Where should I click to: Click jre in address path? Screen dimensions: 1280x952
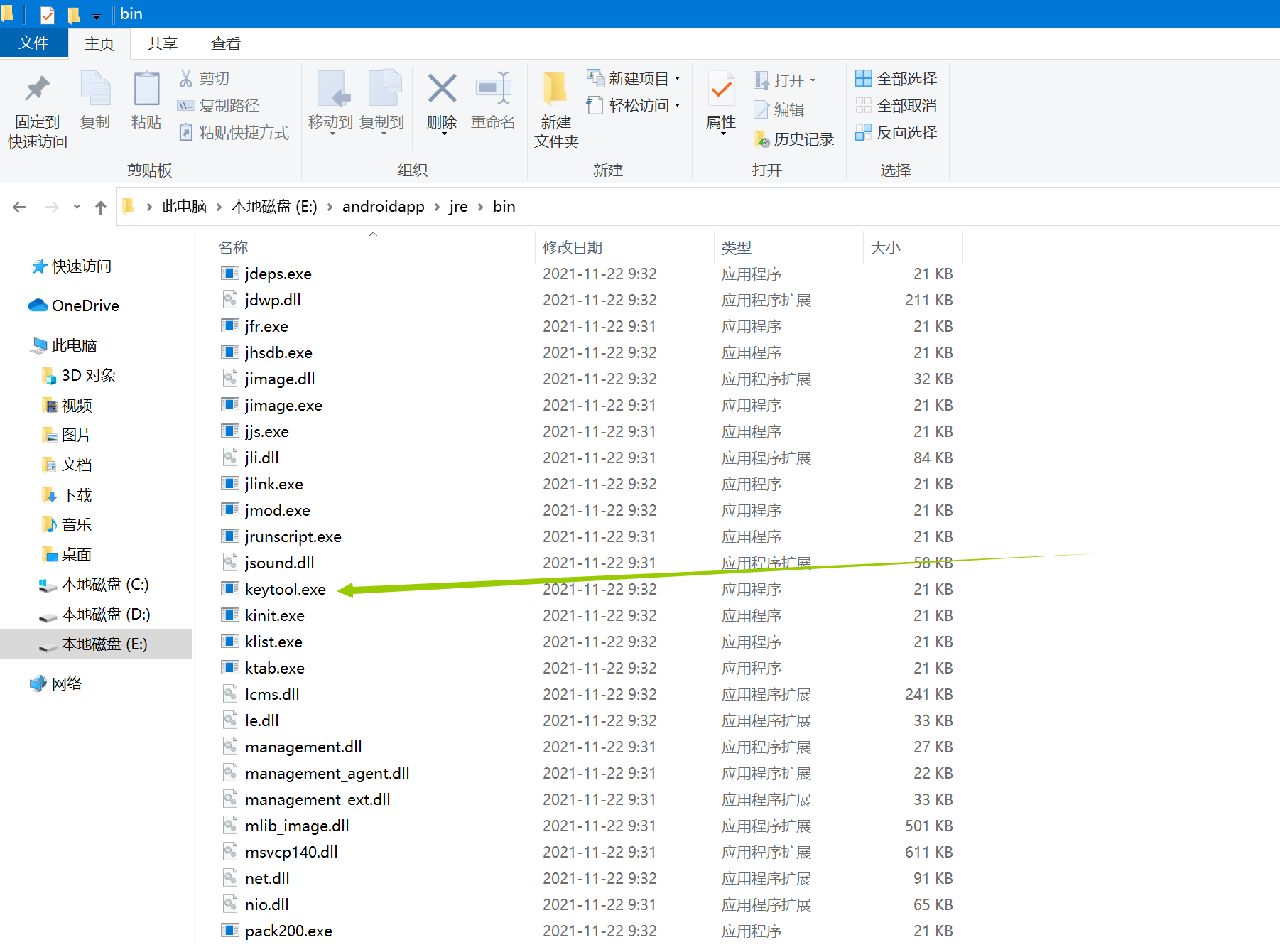459,207
